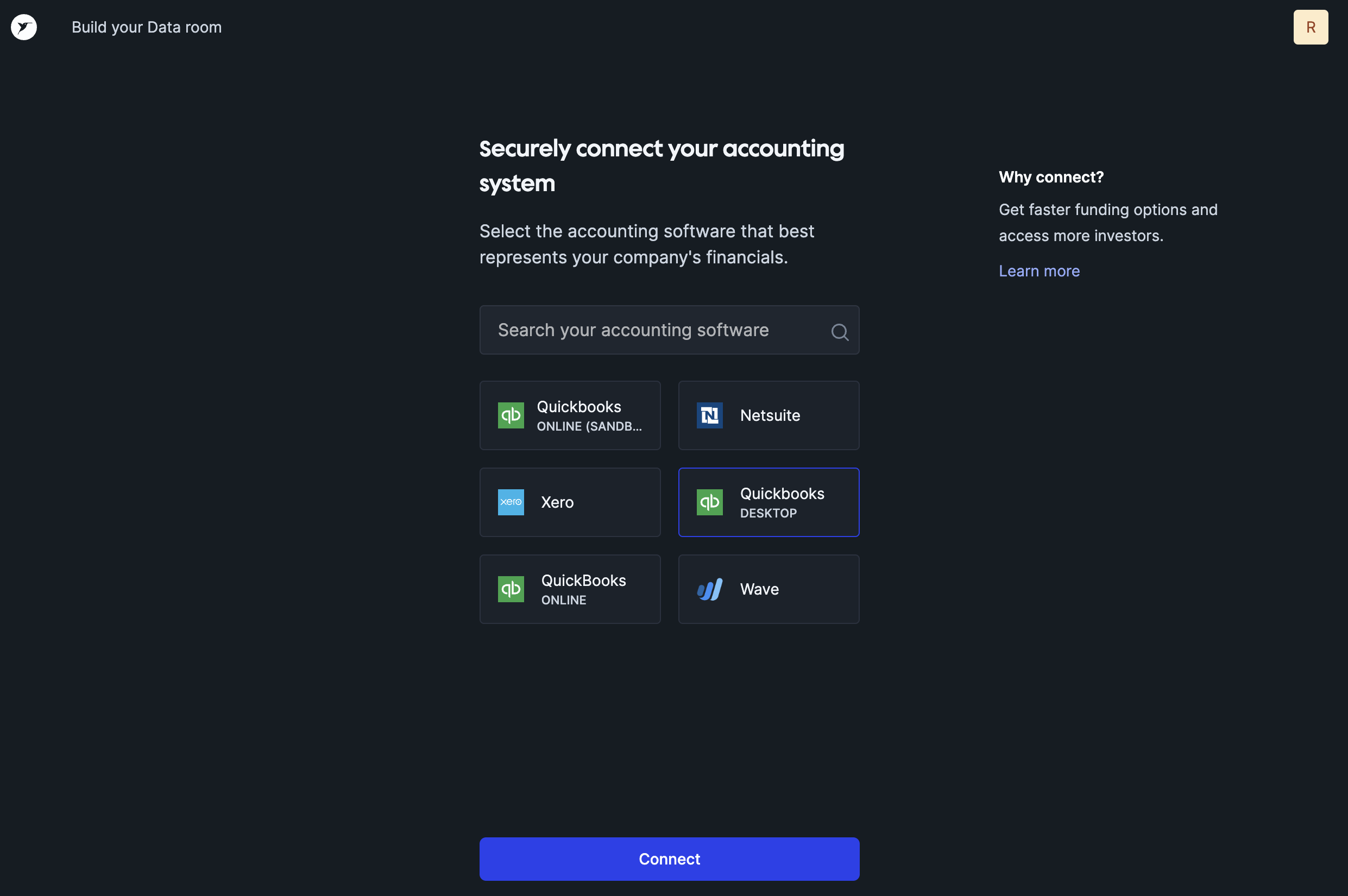Click the Netsuite logo icon
The image size is (1348, 896).
tap(709, 415)
